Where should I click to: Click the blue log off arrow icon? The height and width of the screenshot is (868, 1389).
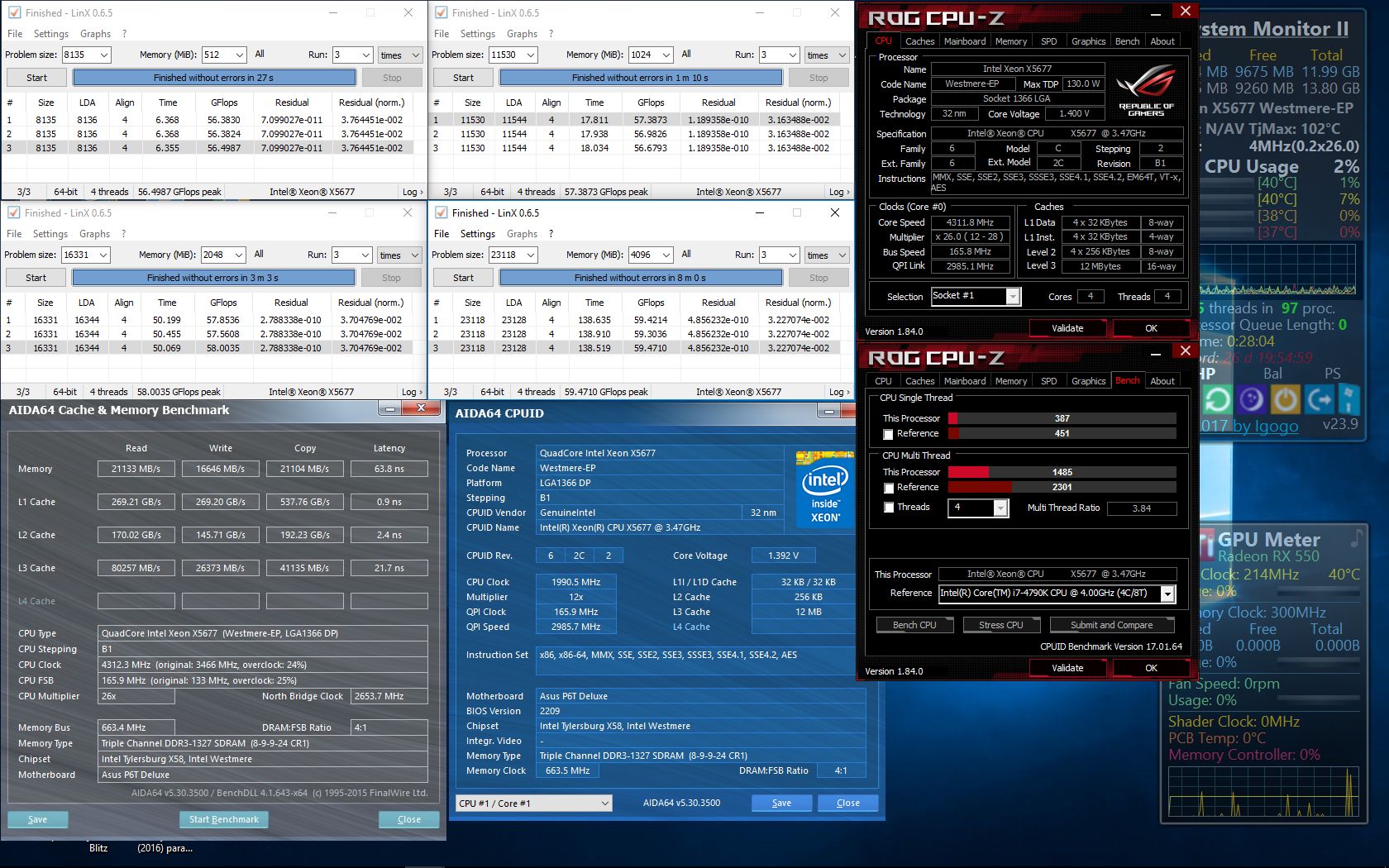(1319, 400)
